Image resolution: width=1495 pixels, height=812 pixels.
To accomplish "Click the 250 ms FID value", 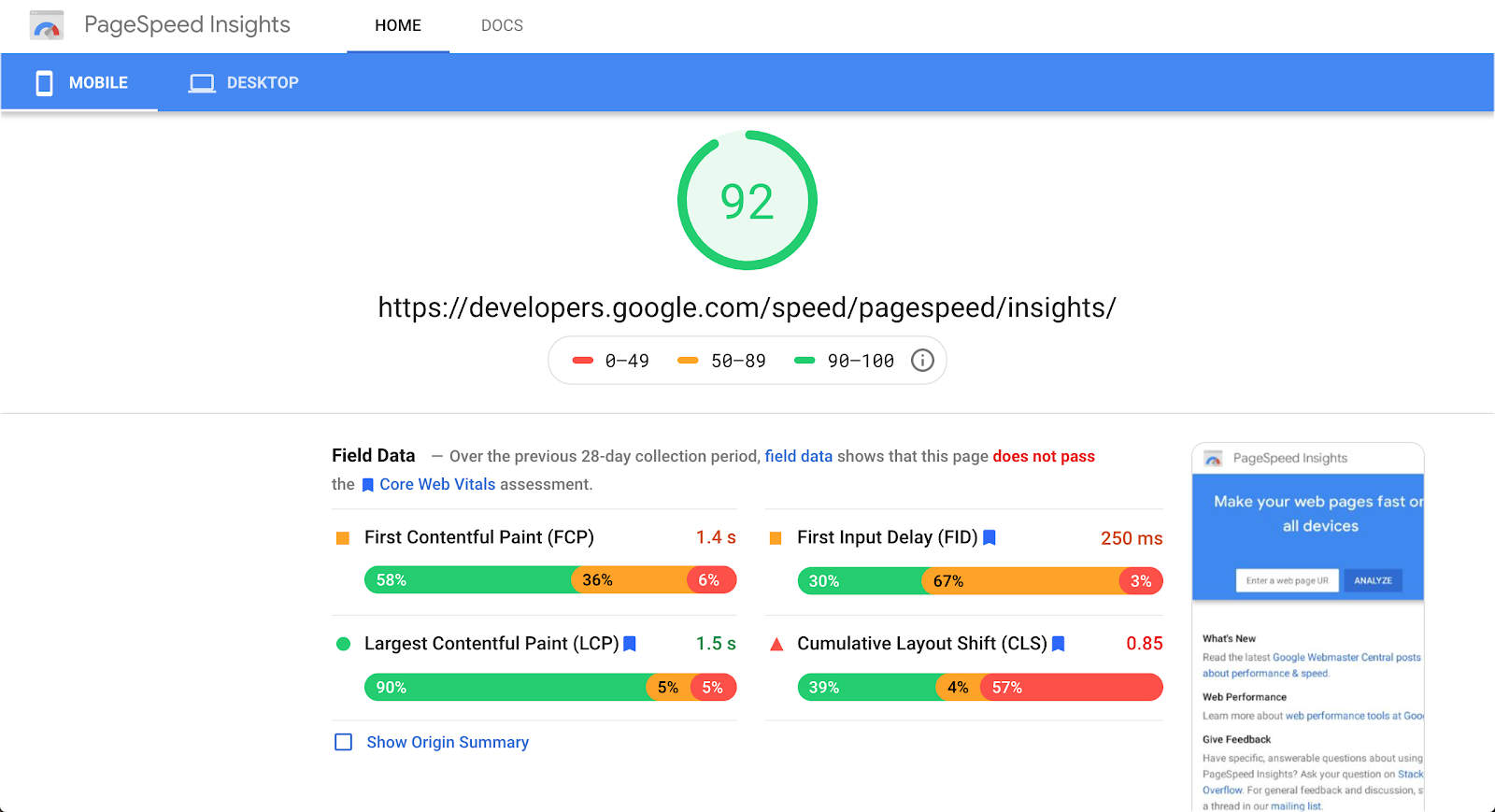I will 1132,538.
